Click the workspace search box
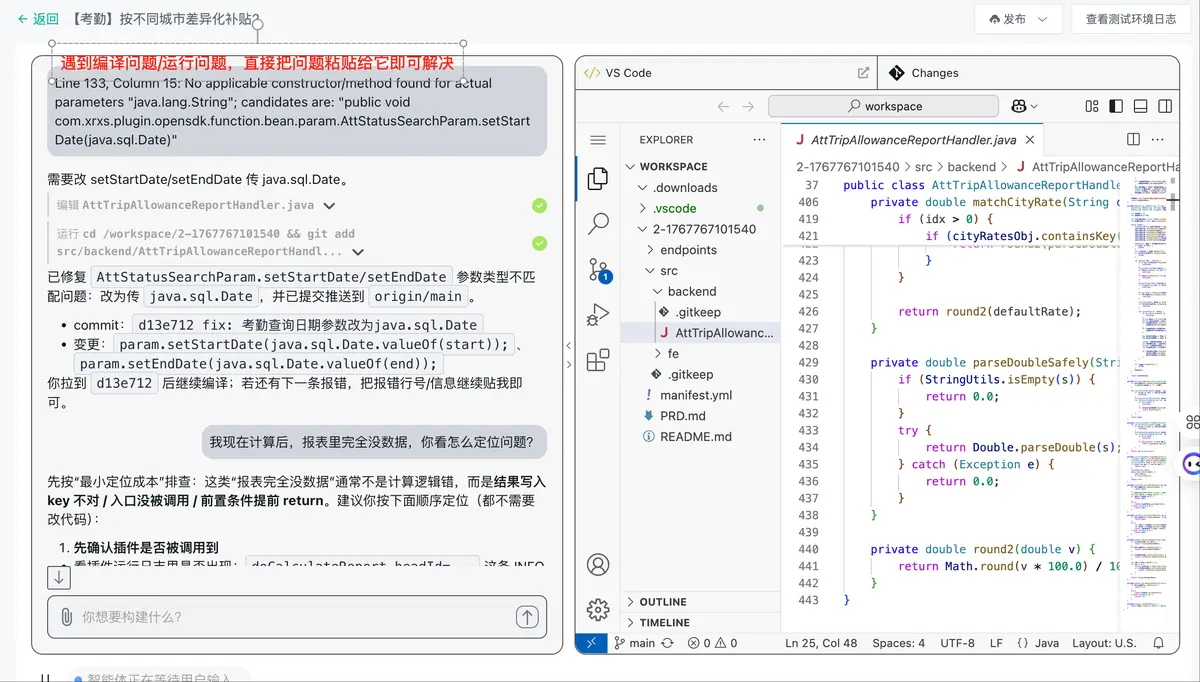1200x682 pixels. [883, 106]
